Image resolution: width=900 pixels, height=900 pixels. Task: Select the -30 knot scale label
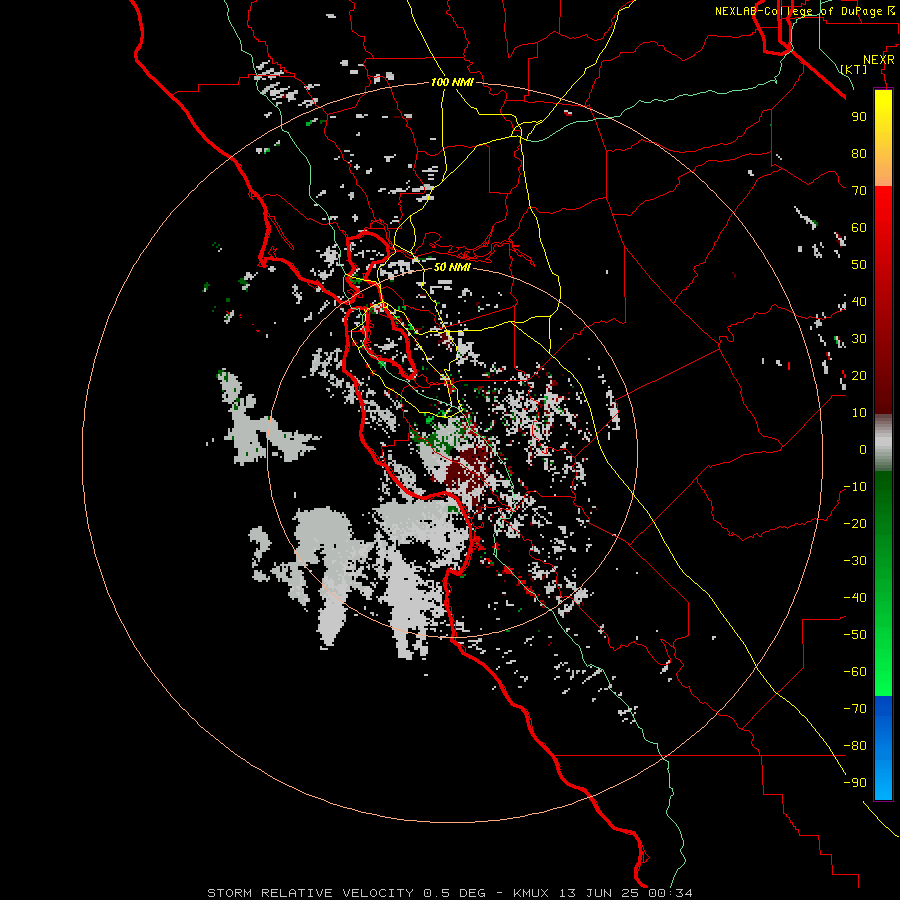855,561
